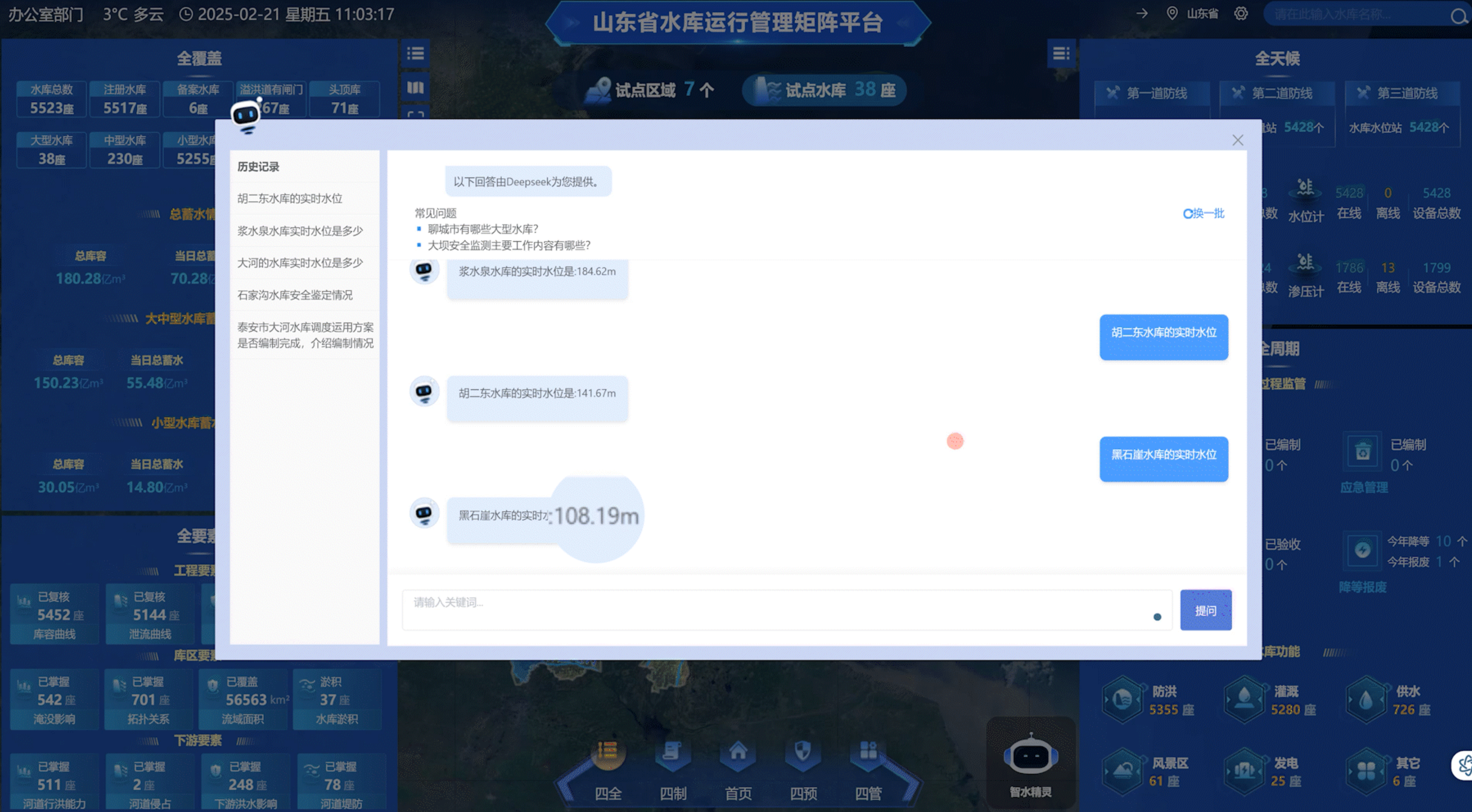Click the arrow icon left of location

point(1142,14)
